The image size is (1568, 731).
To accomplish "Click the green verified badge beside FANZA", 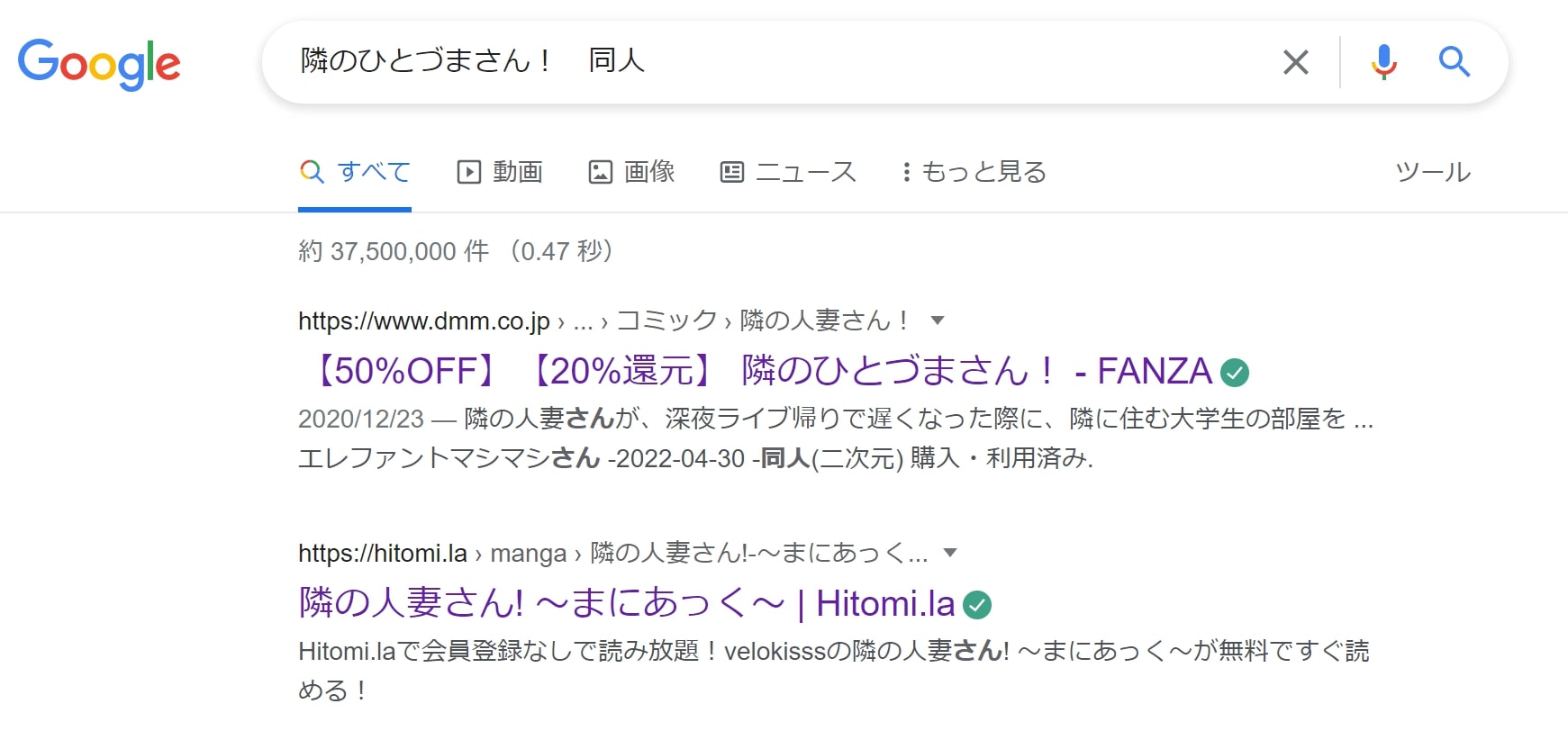I will [1235, 372].
